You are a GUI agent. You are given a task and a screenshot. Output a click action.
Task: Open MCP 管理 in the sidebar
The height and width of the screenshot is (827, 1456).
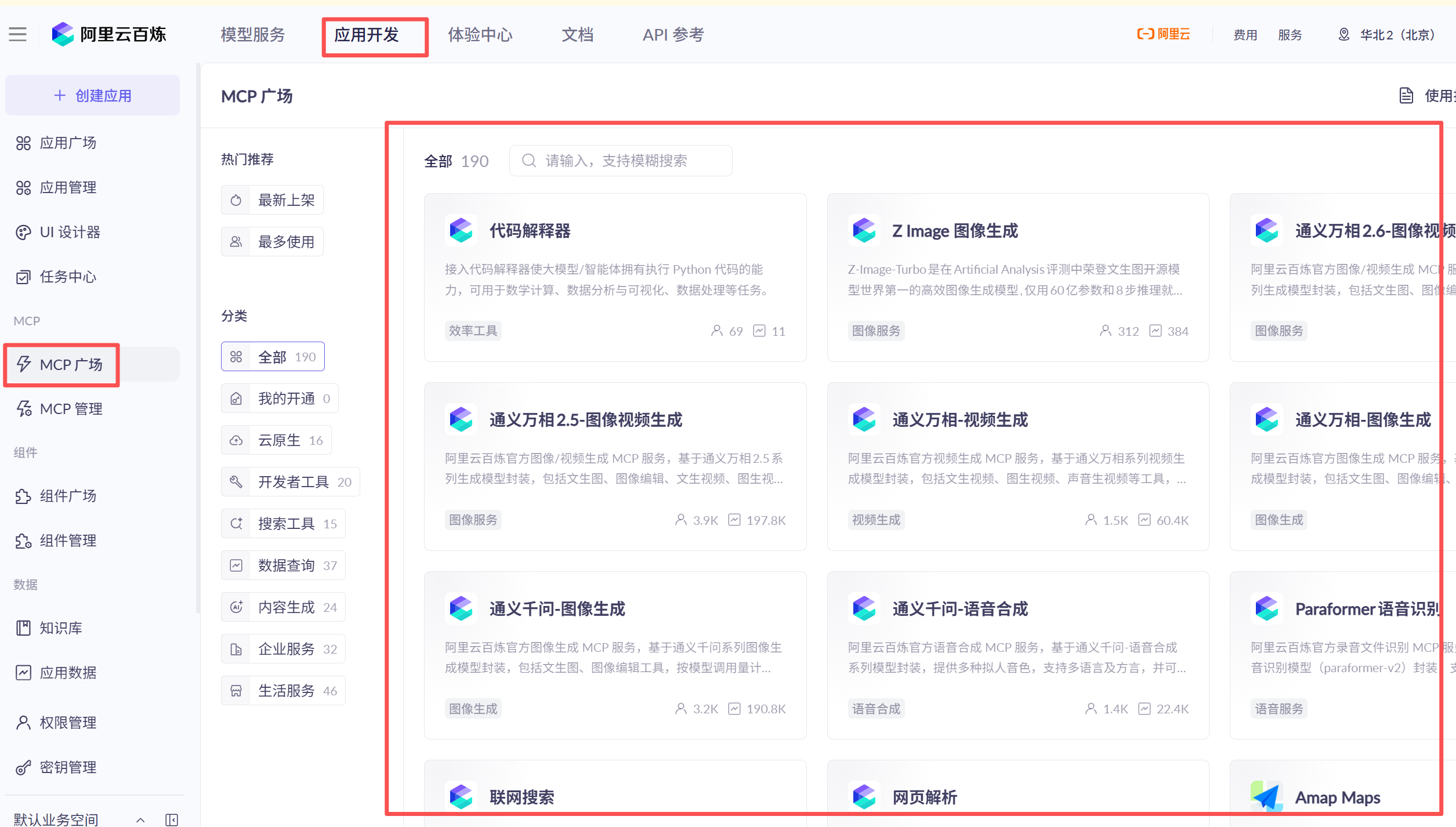tap(71, 409)
